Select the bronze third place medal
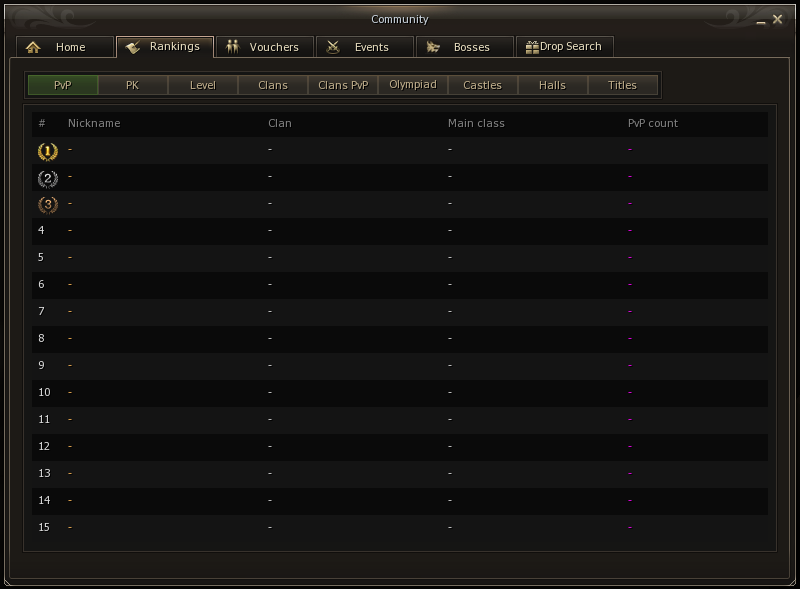The height and width of the screenshot is (589, 800). coord(48,205)
